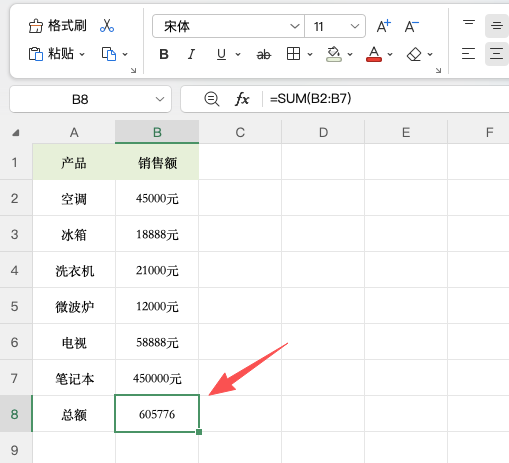Toggle Italic formatting
Image resolution: width=509 pixels, height=463 pixels.
click(x=191, y=54)
